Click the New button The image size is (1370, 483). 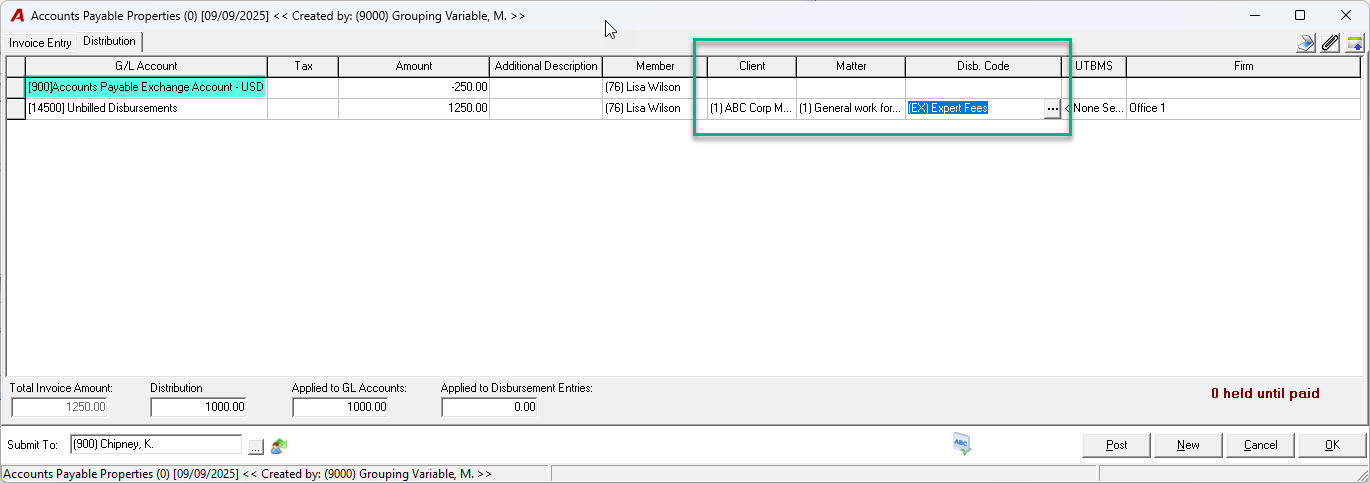point(1188,445)
